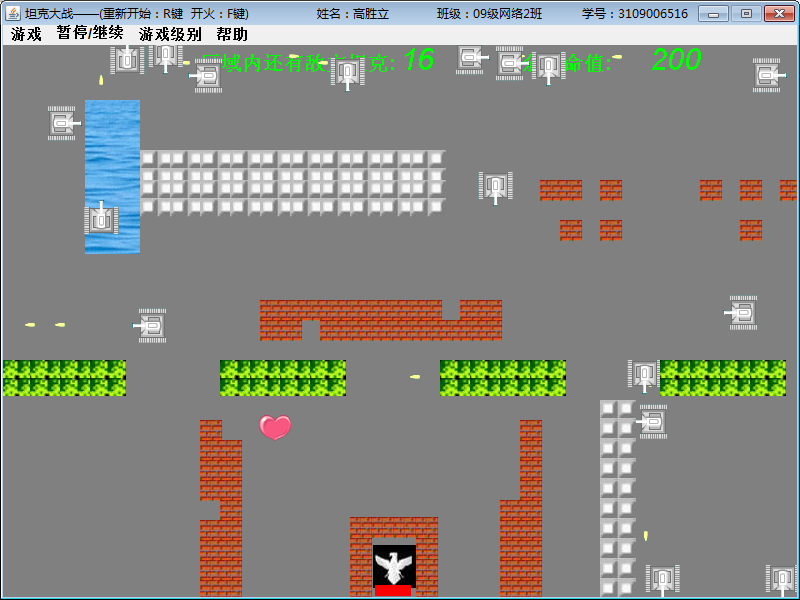This screenshot has width=800, height=600.
Task: Click the life value 200
Action: point(677,60)
